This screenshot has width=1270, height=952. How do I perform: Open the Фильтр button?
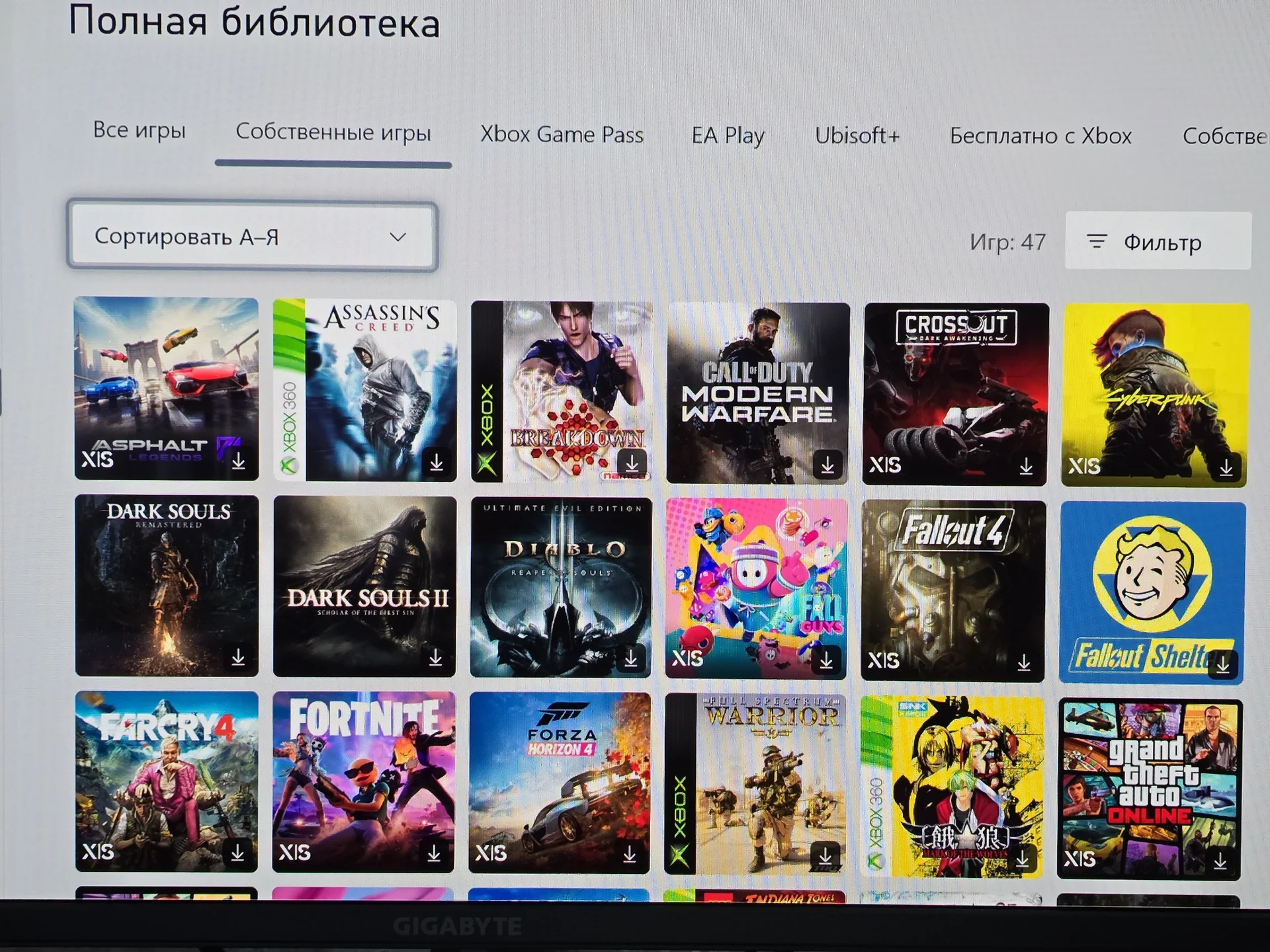pos(1158,241)
